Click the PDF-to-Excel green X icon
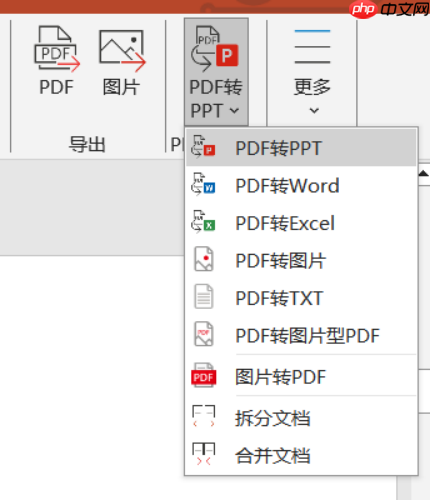 (x=203, y=222)
